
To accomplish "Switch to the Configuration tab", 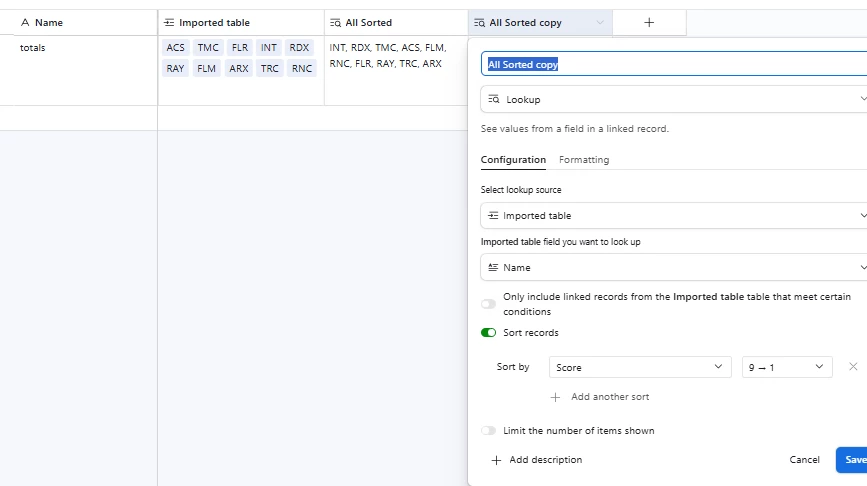I will pyautogui.click(x=513, y=160).
